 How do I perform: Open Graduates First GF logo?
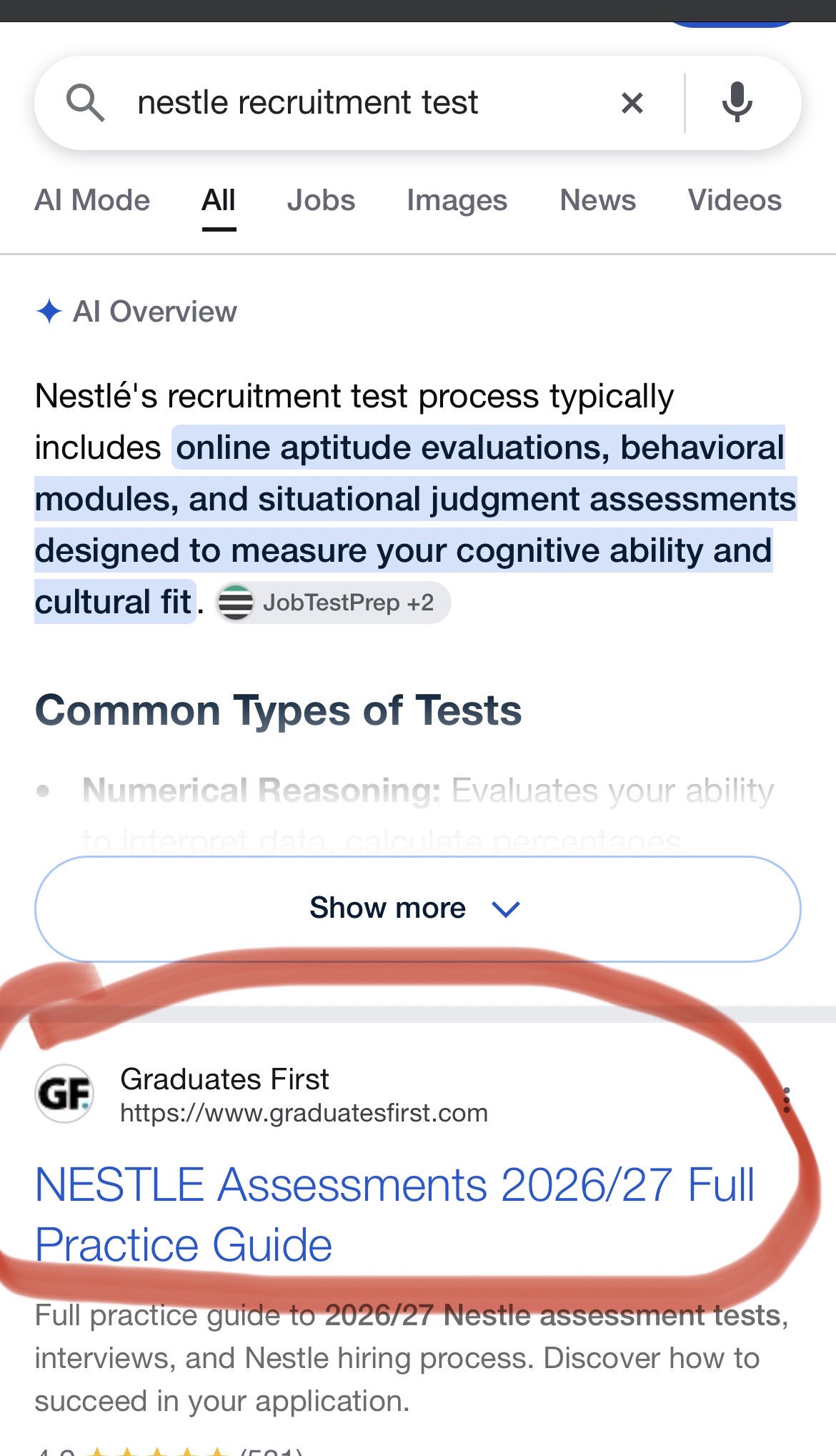64,1094
